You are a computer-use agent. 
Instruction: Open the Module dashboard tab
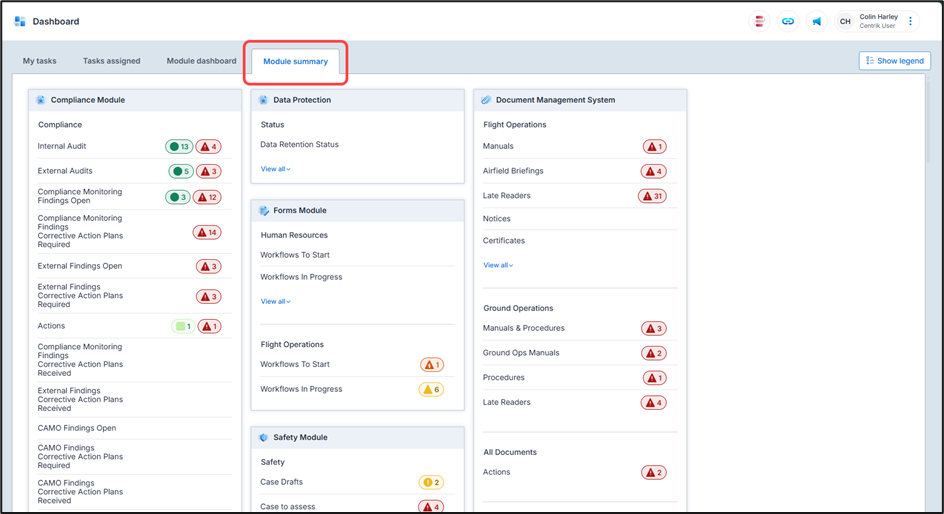pos(201,61)
